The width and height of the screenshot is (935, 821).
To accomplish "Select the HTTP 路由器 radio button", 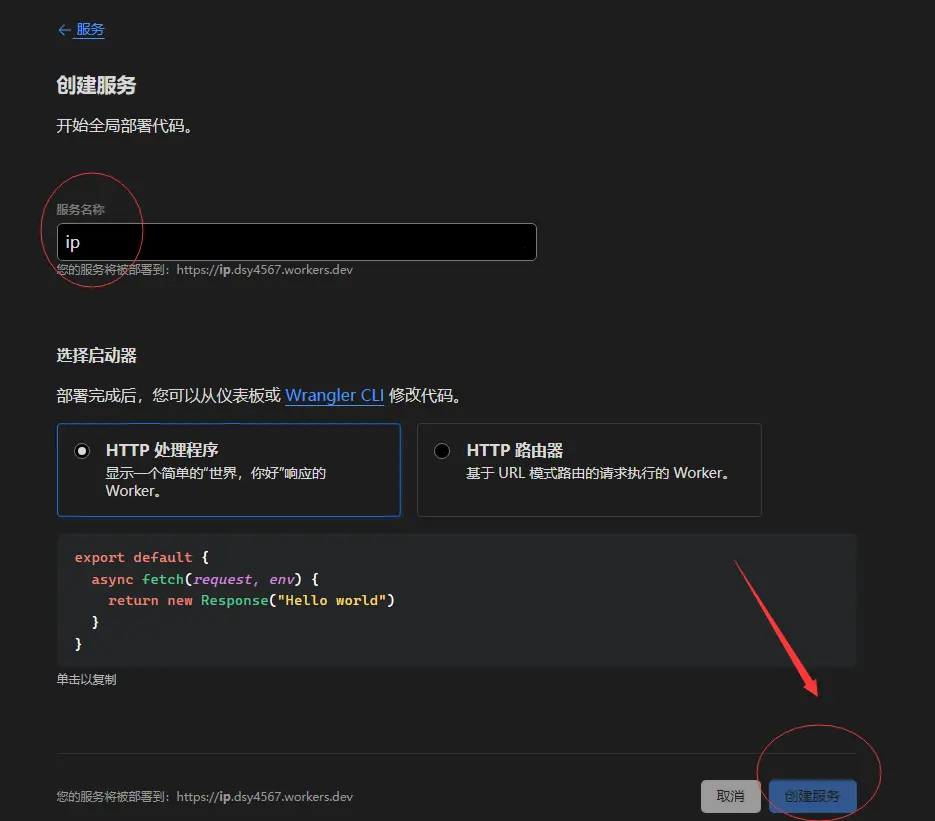I will 442,451.
